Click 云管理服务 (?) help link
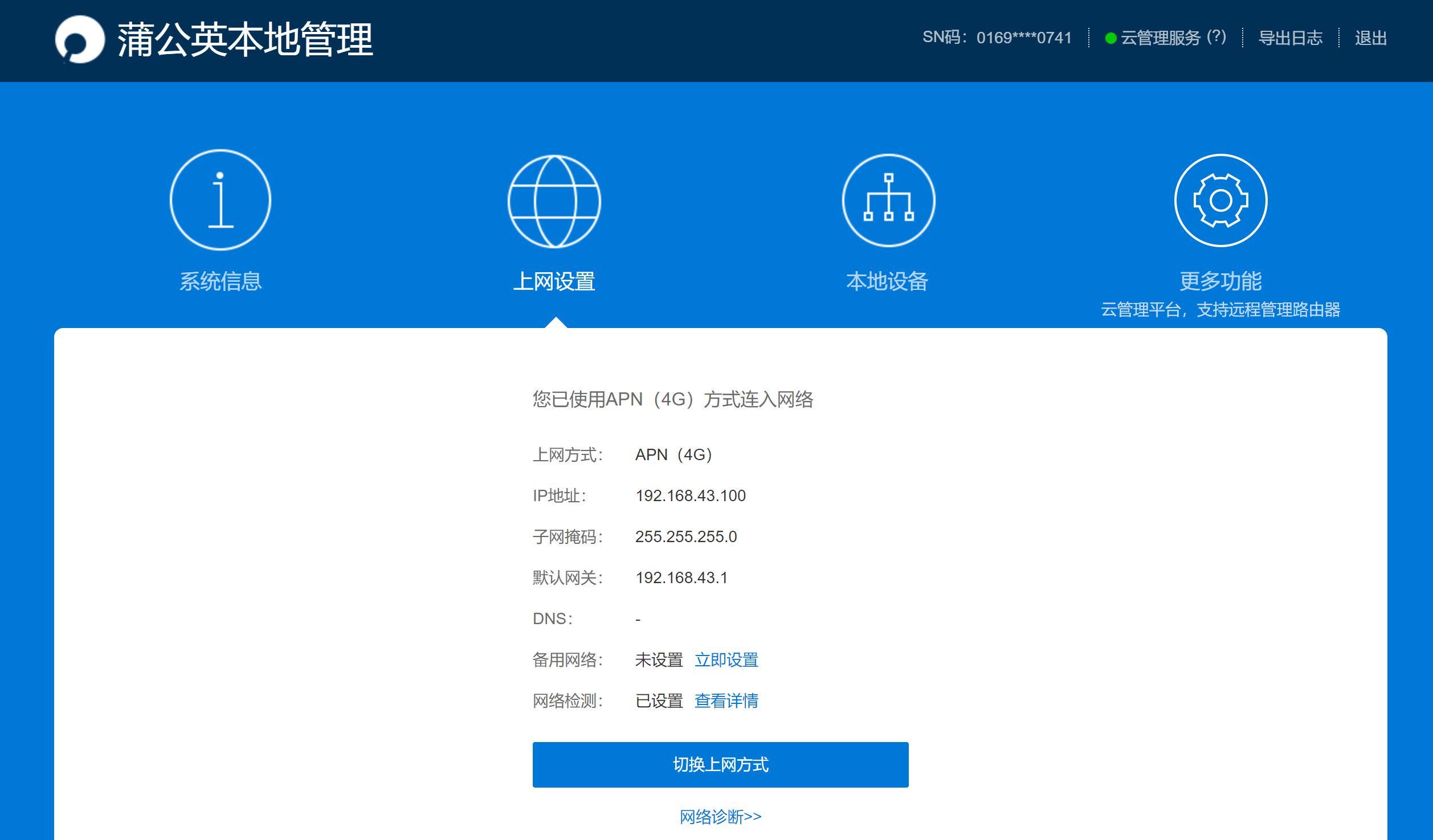Viewport: 1433px width, 840px height. tap(1174, 38)
